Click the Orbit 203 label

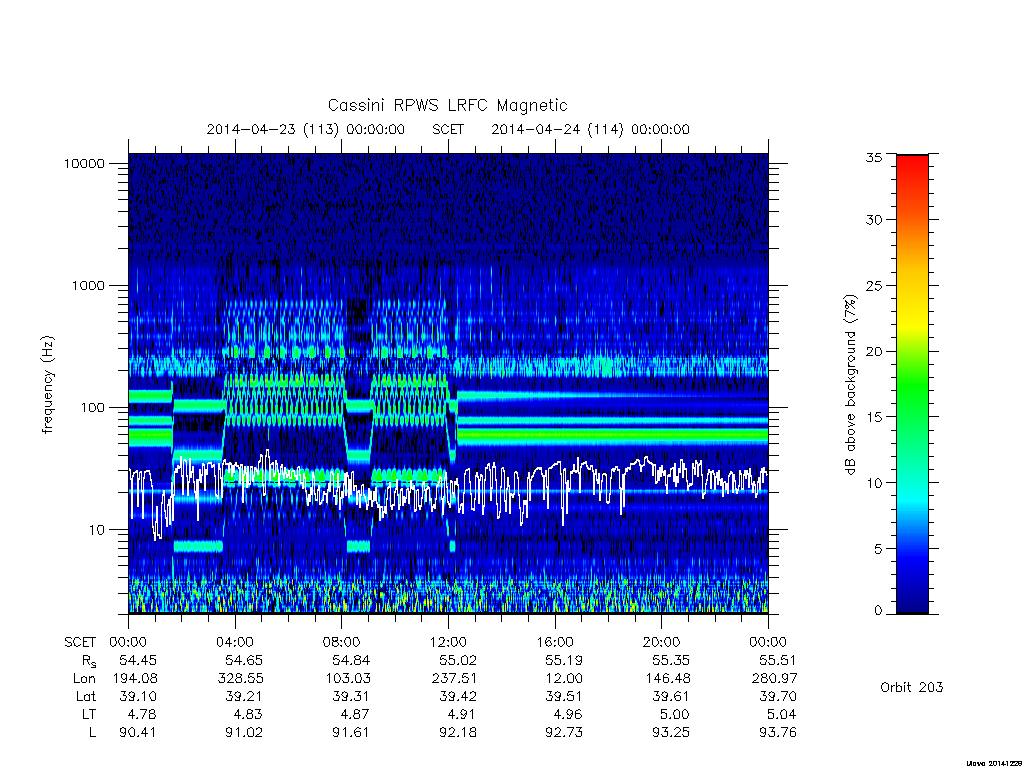[x=912, y=687]
